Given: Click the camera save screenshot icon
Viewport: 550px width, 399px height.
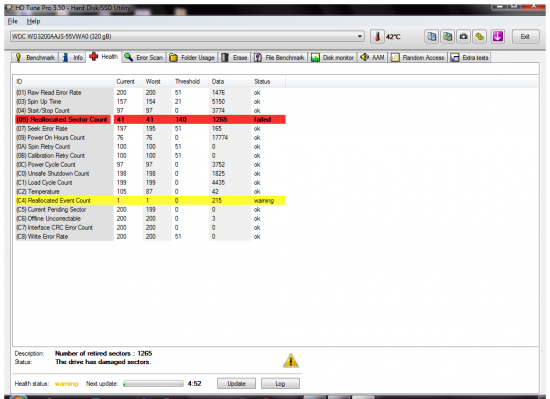Looking at the screenshot, I should (464, 36).
